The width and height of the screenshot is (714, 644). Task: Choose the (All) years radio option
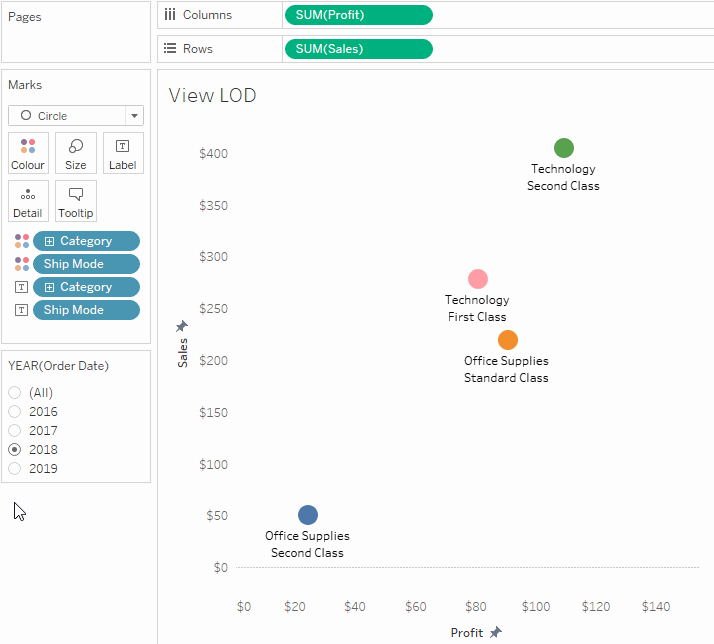click(x=14, y=392)
